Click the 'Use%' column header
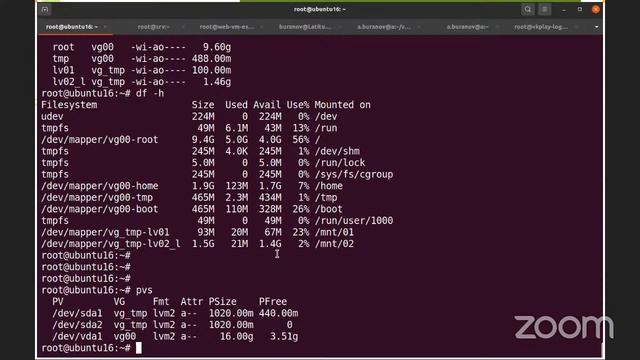Screen dimensions: 640x360 298,105
